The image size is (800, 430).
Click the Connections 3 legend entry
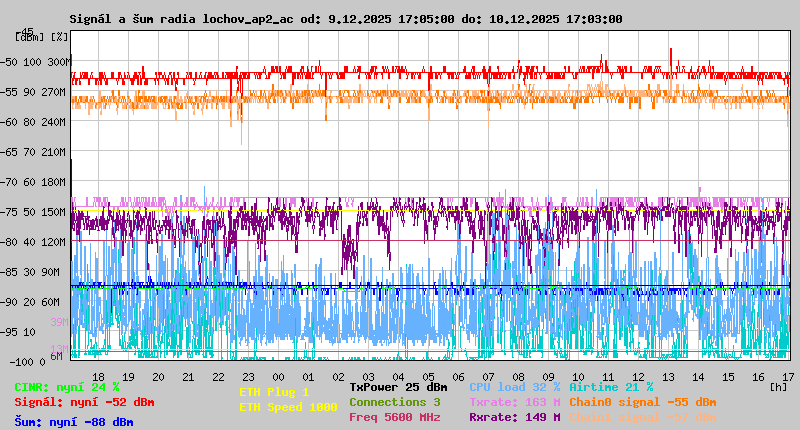394,402
